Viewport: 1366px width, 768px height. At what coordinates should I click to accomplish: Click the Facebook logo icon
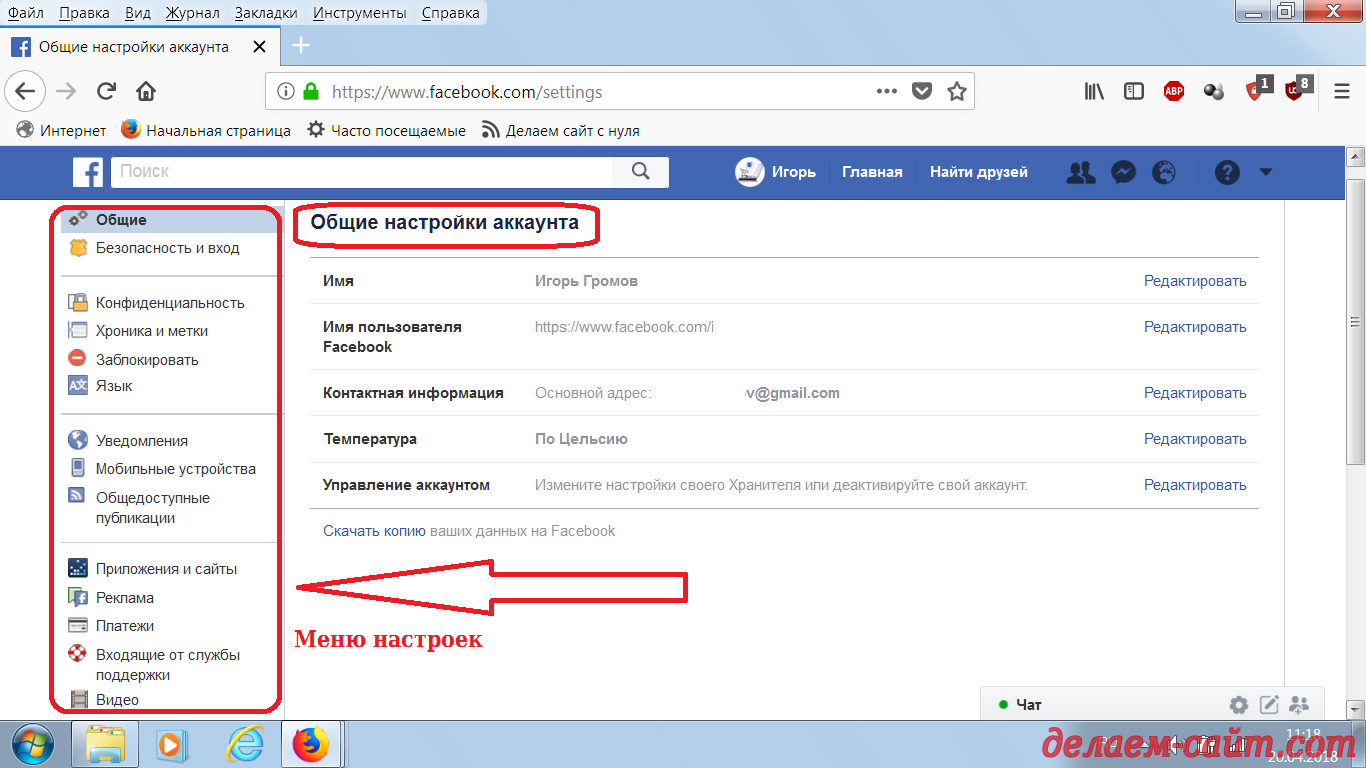tap(88, 172)
